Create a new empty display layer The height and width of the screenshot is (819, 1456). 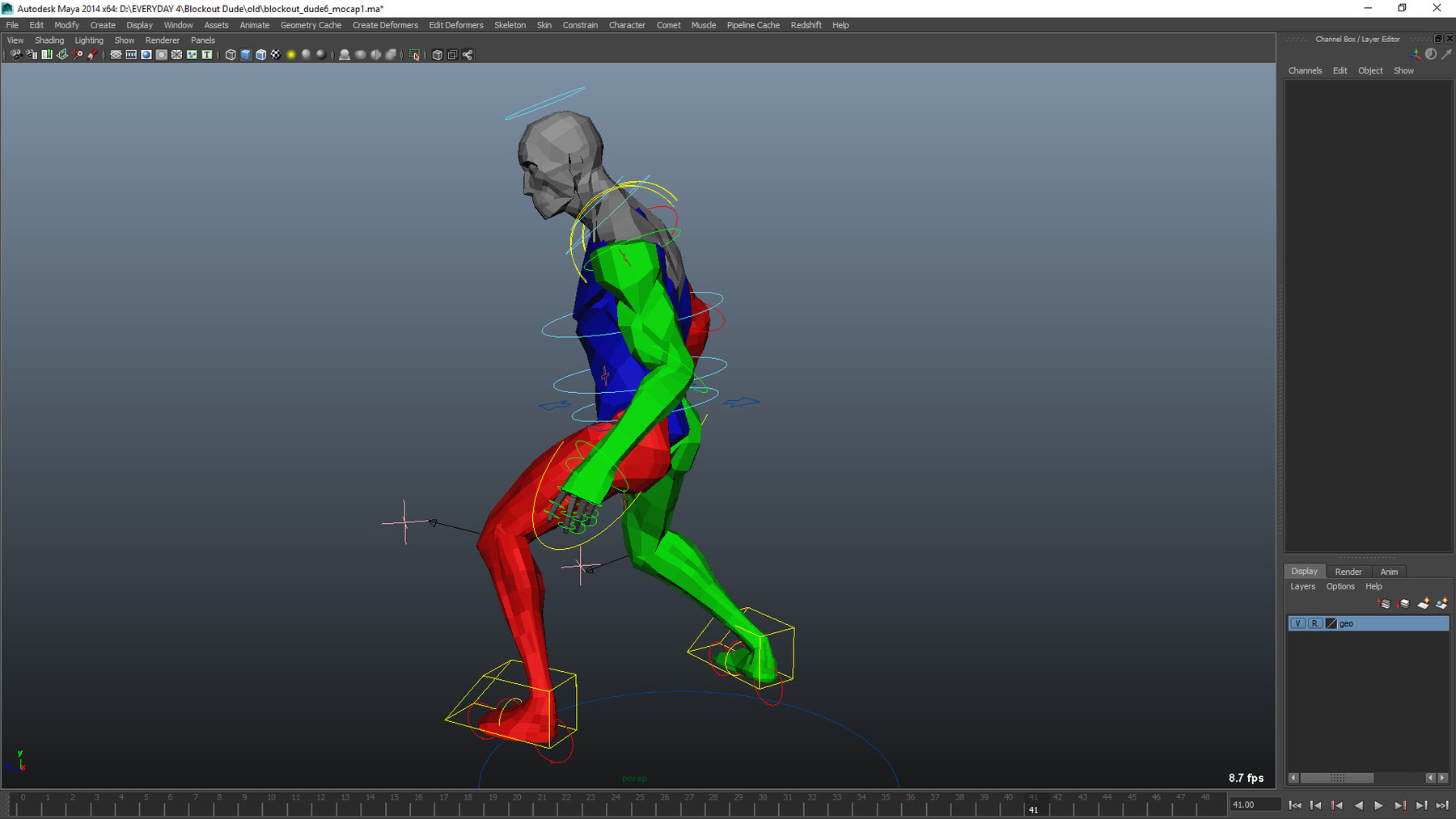[x=1423, y=603]
